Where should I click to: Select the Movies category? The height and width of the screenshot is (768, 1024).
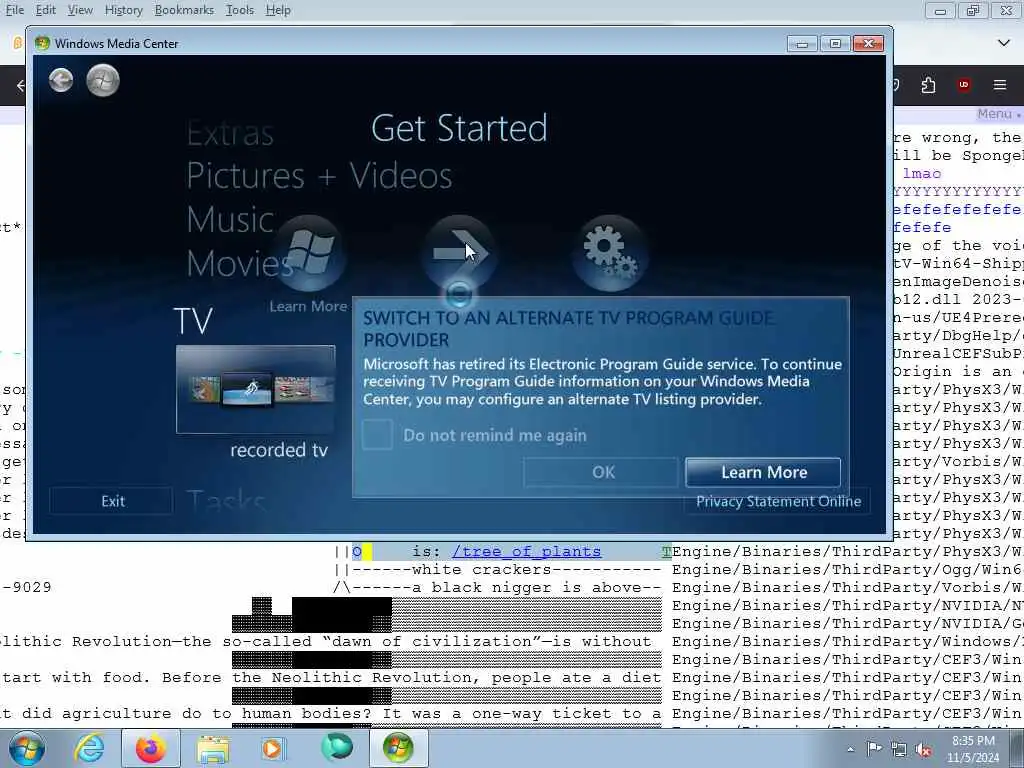coord(240,263)
